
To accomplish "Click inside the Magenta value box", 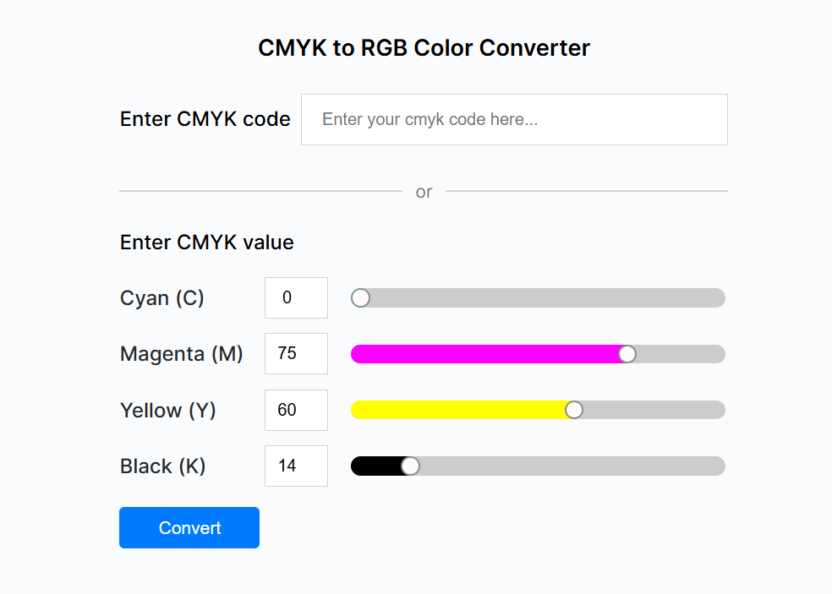I will coord(295,353).
